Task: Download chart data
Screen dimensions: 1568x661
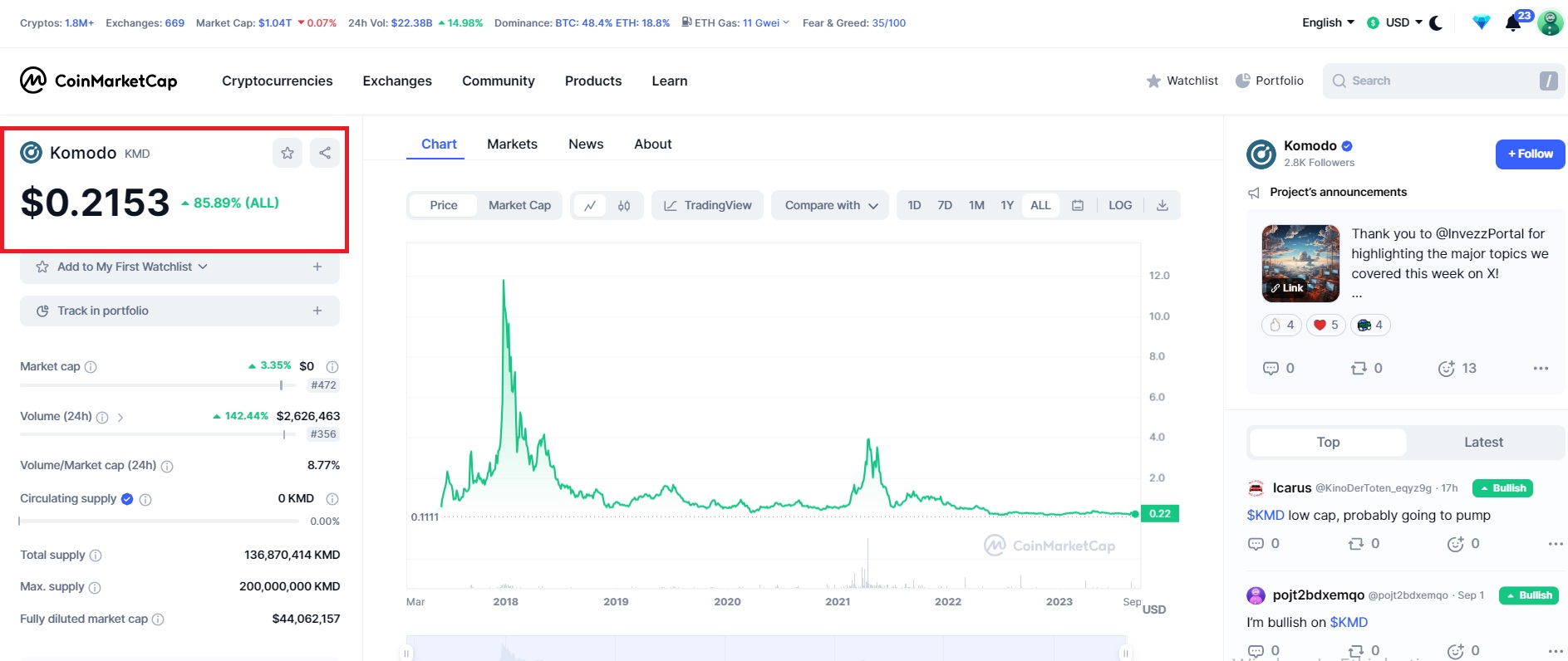Action: pos(1162,205)
